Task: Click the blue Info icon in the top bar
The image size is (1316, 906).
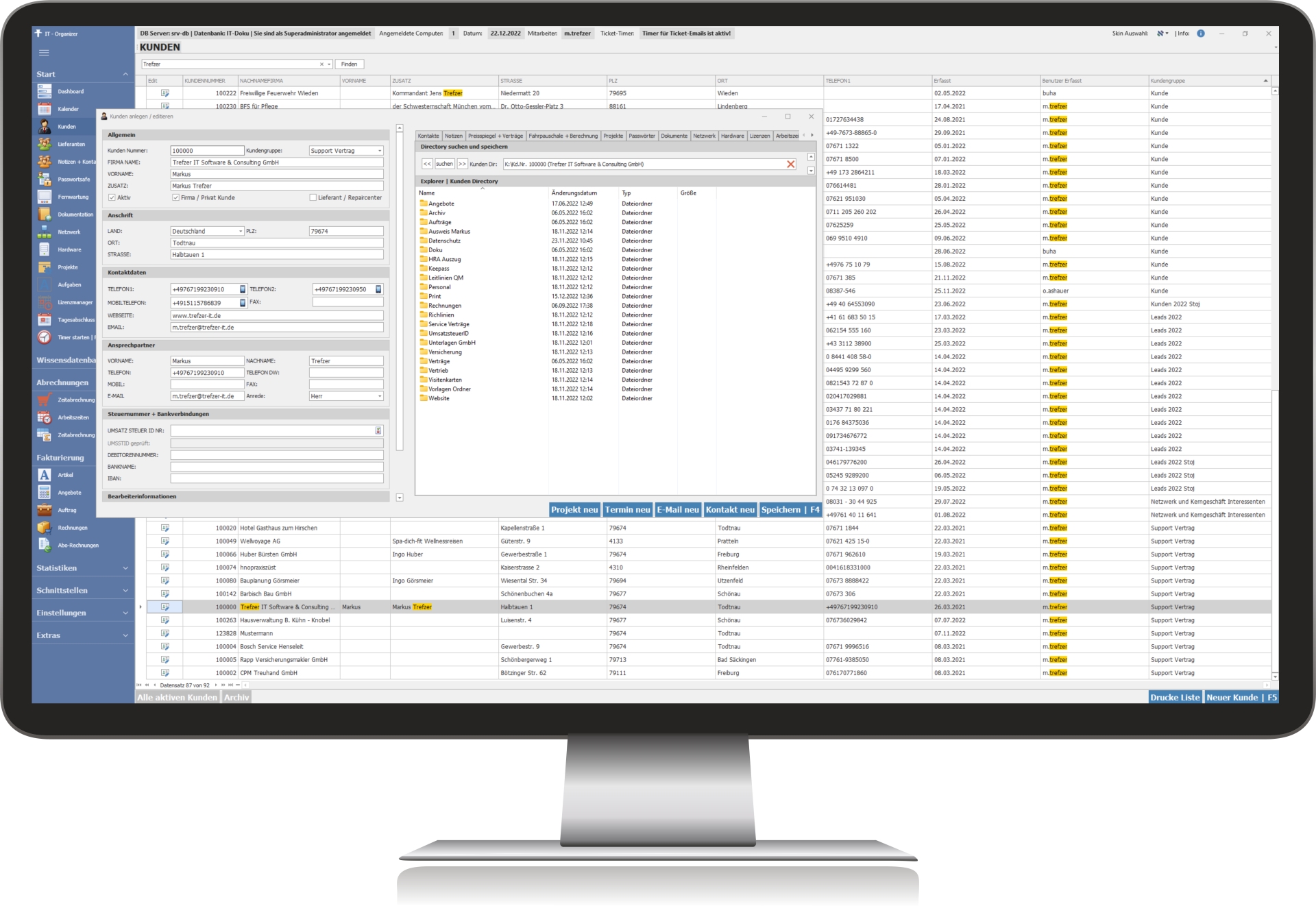Action: pyautogui.click(x=1201, y=34)
